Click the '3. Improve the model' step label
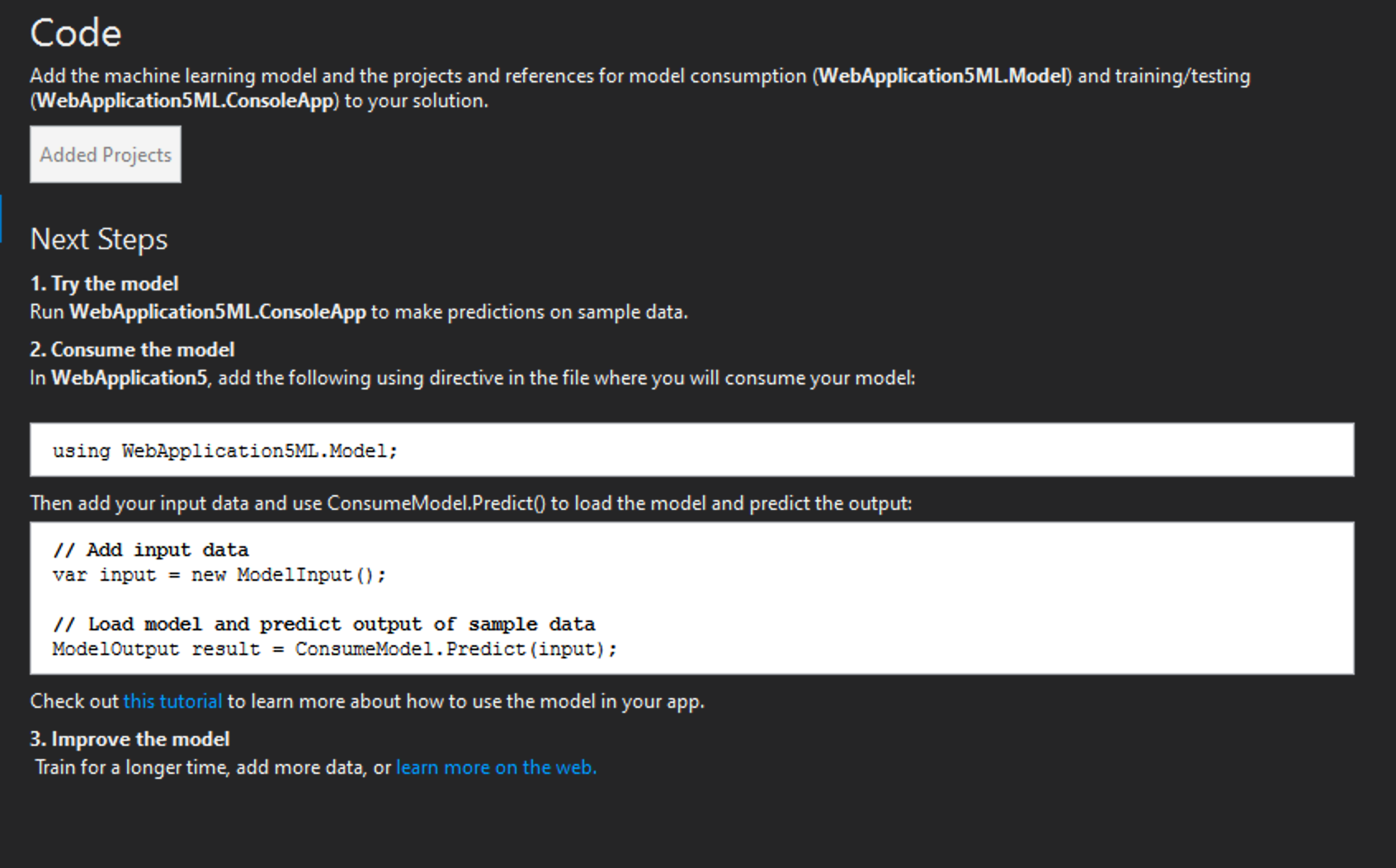Screen dimensions: 1396x868 (130, 738)
